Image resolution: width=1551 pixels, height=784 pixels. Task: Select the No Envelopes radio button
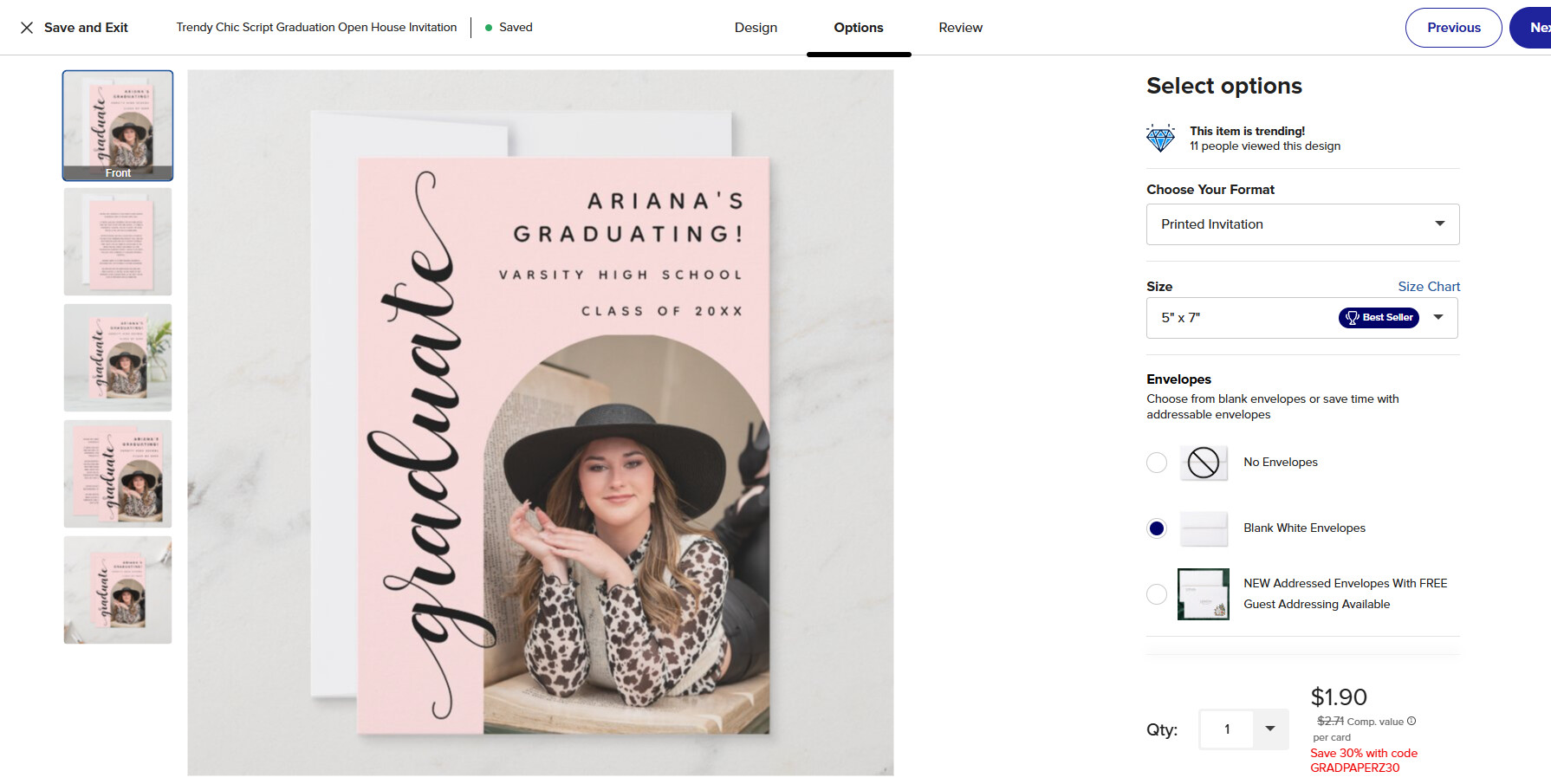tap(1157, 463)
